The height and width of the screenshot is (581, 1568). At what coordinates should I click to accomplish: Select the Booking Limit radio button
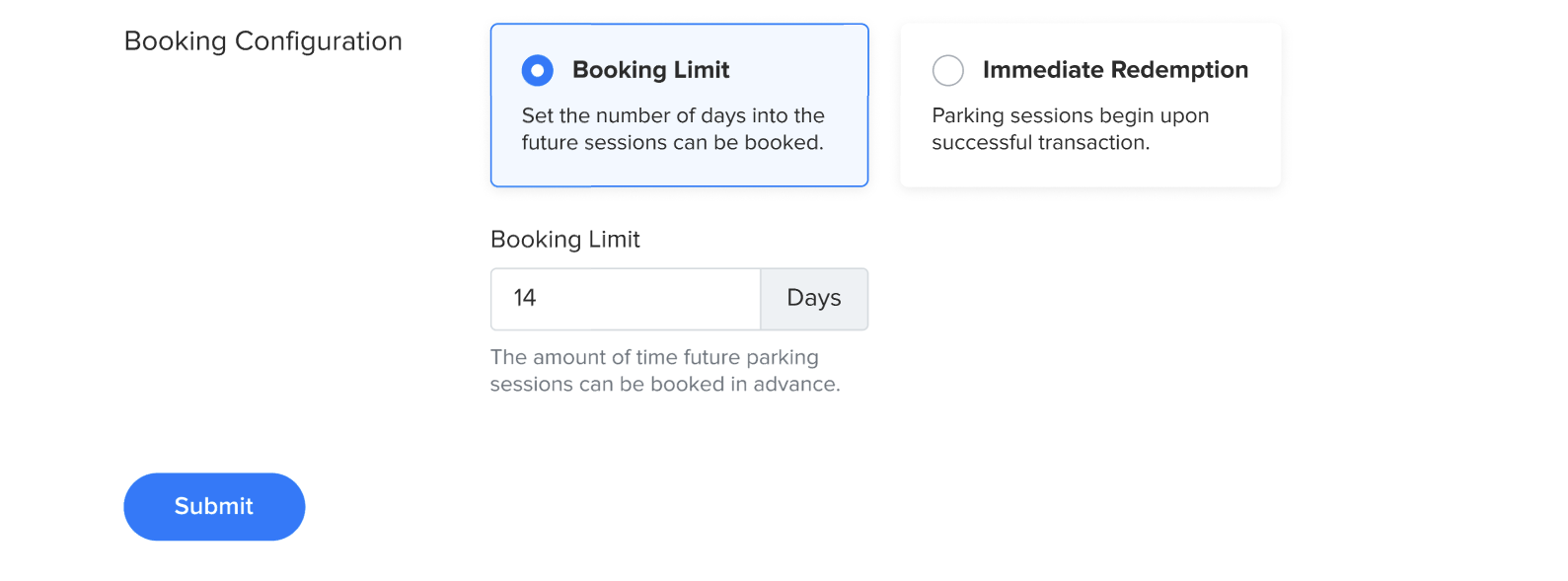click(538, 70)
